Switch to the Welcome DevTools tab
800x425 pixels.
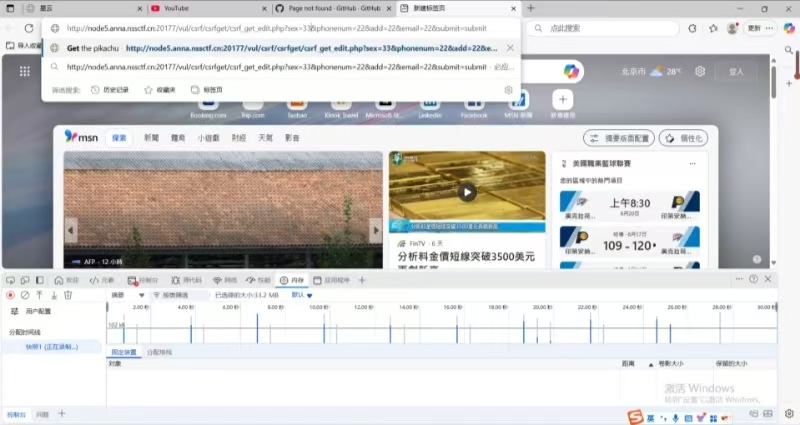pos(66,280)
